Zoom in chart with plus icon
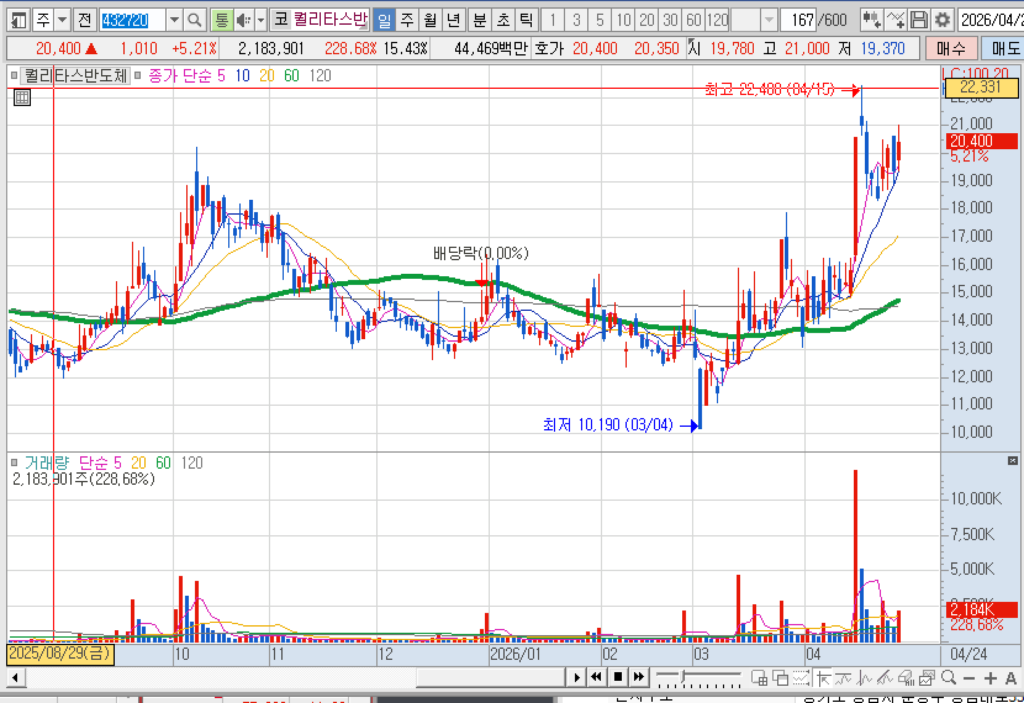Image resolution: width=1024 pixels, height=703 pixels. (x=991, y=678)
